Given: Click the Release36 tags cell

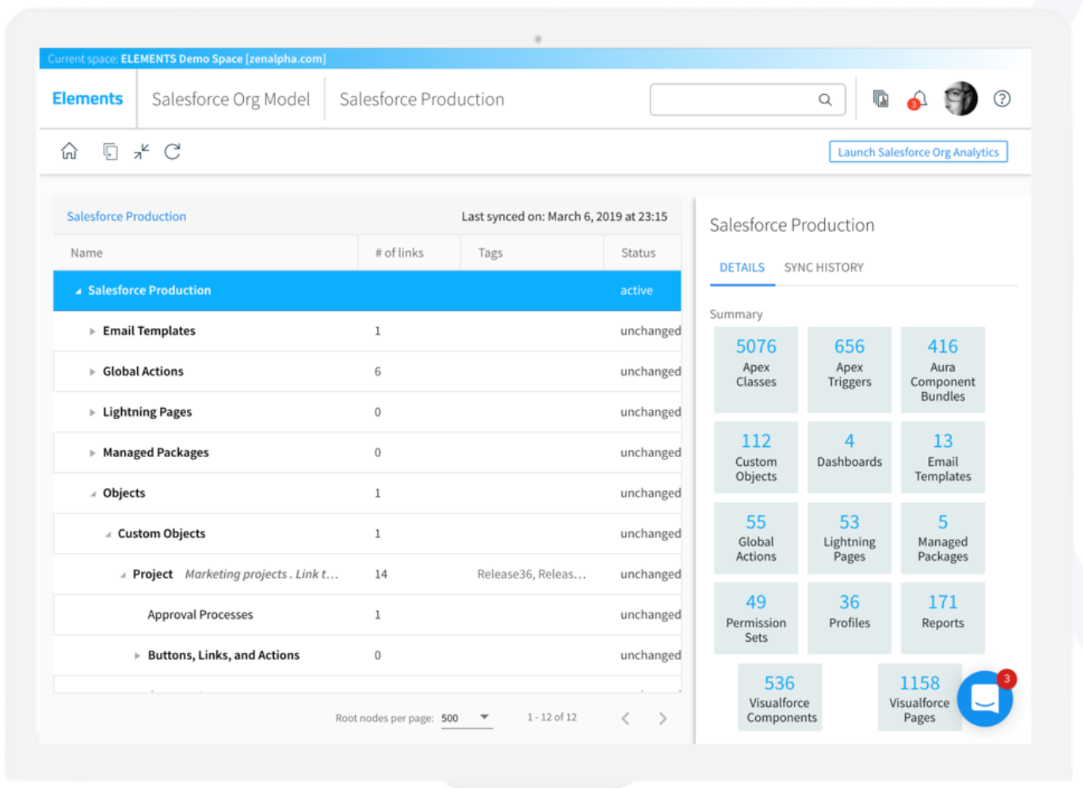Looking at the screenshot, I should pyautogui.click(x=531, y=574).
